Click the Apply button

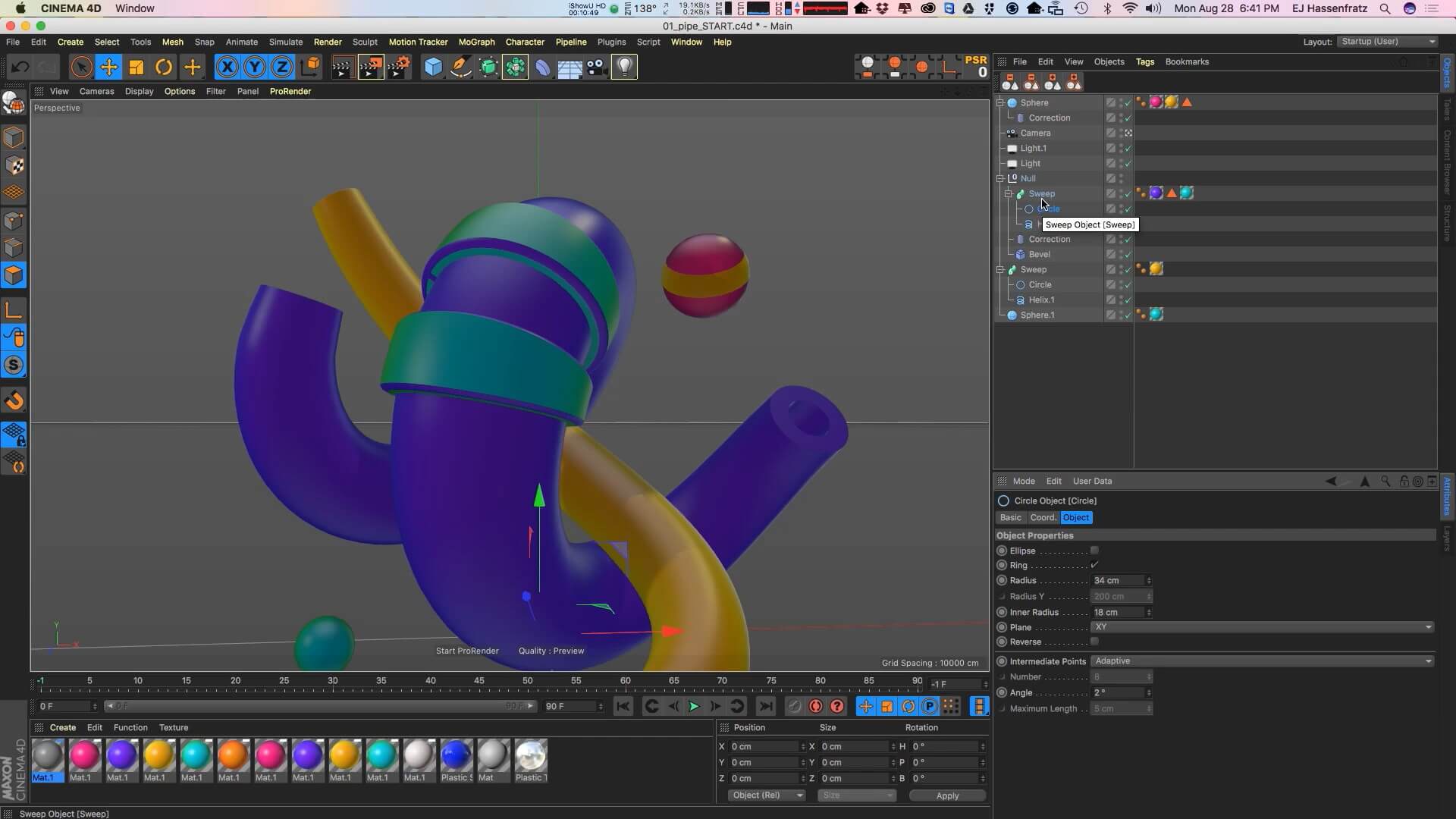(x=947, y=795)
